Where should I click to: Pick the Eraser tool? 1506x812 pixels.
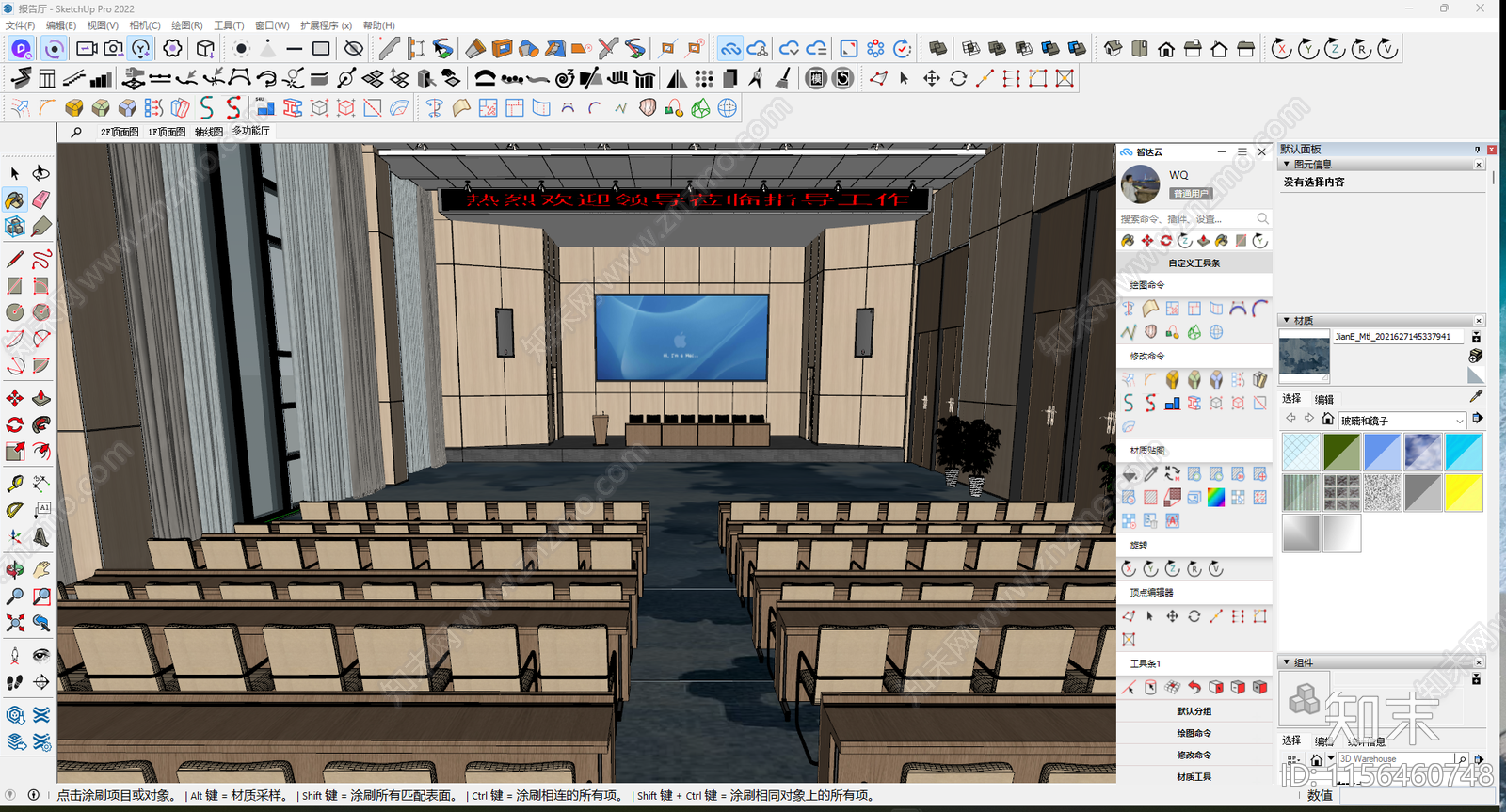[41, 199]
